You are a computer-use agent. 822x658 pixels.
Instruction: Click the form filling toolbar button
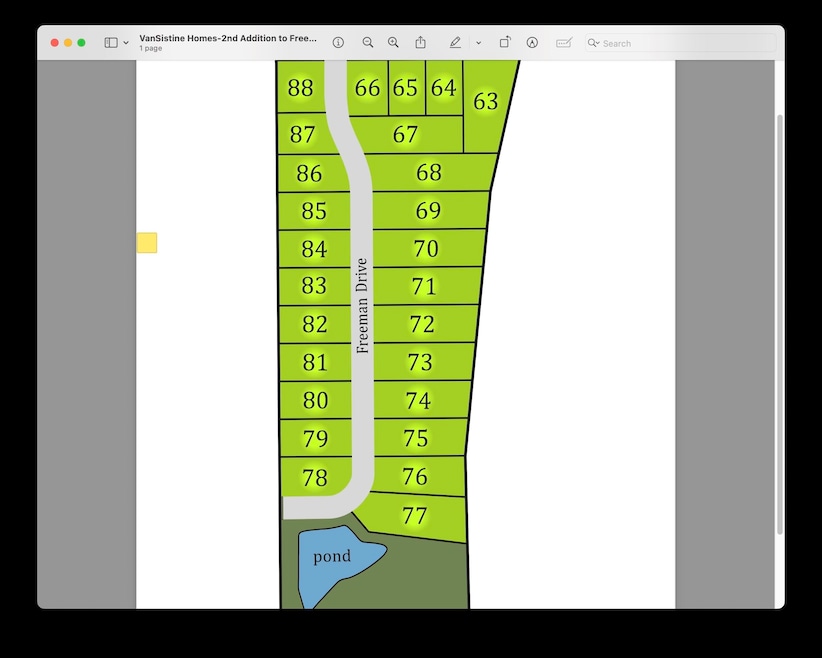pos(564,43)
